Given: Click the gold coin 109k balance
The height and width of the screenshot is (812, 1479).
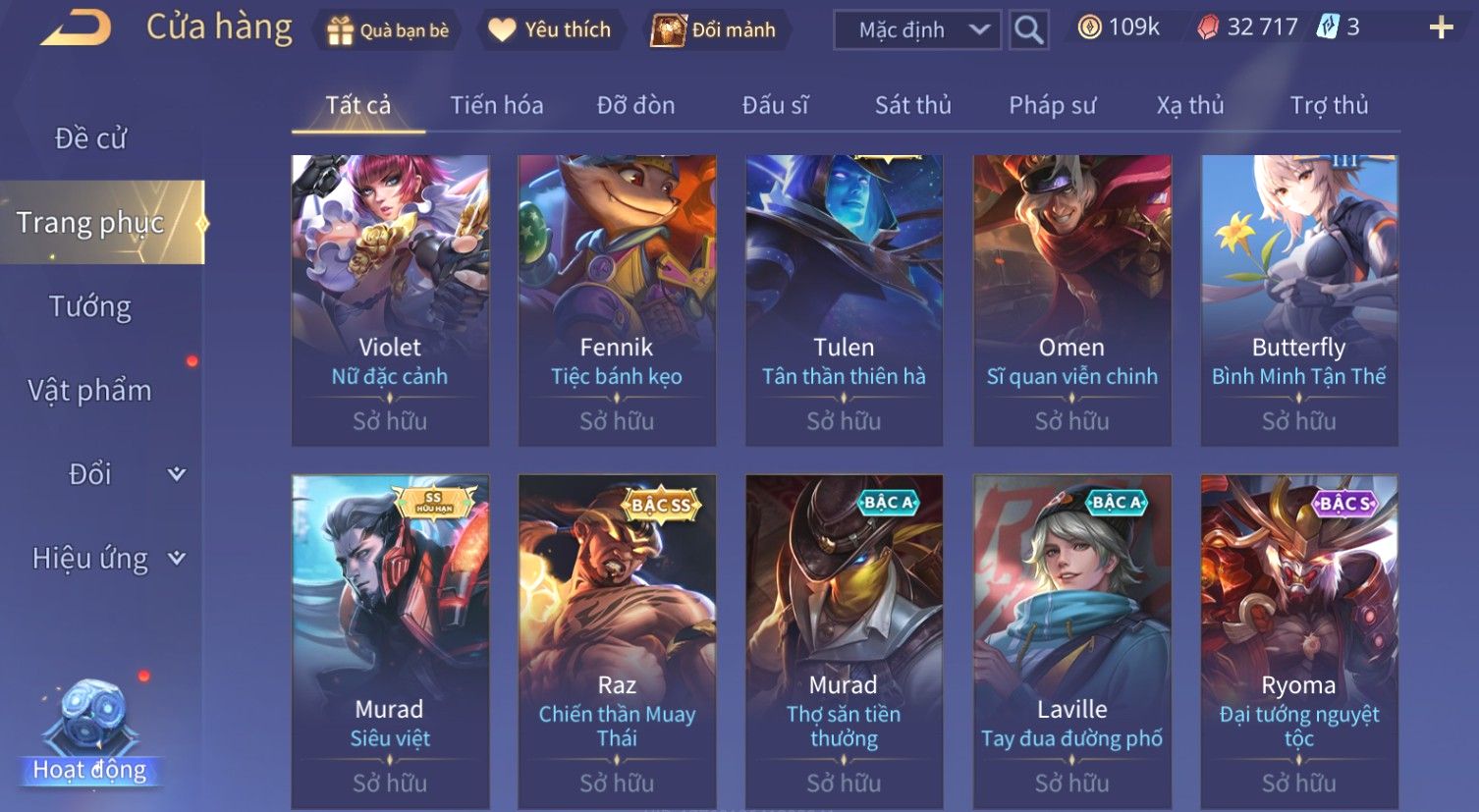Looking at the screenshot, I should tap(1119, 27).
